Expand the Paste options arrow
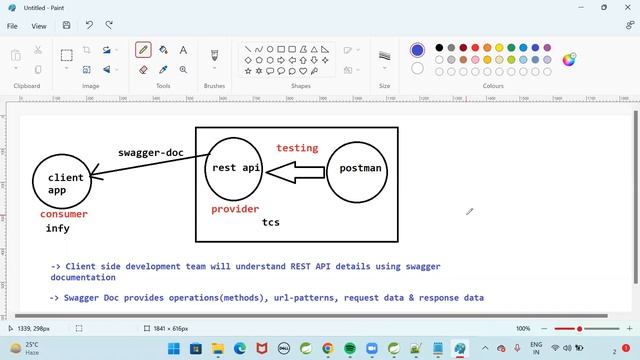The image size is (640, 360). [x=16, y=69]
